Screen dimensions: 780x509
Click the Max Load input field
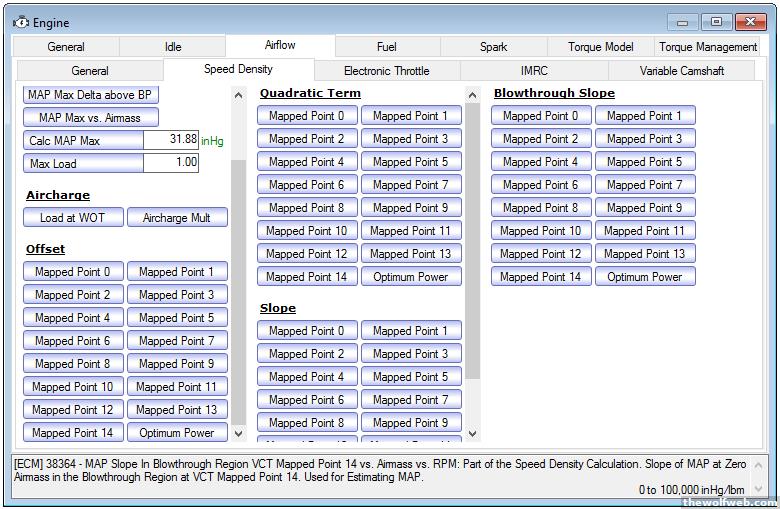point(170,163)
